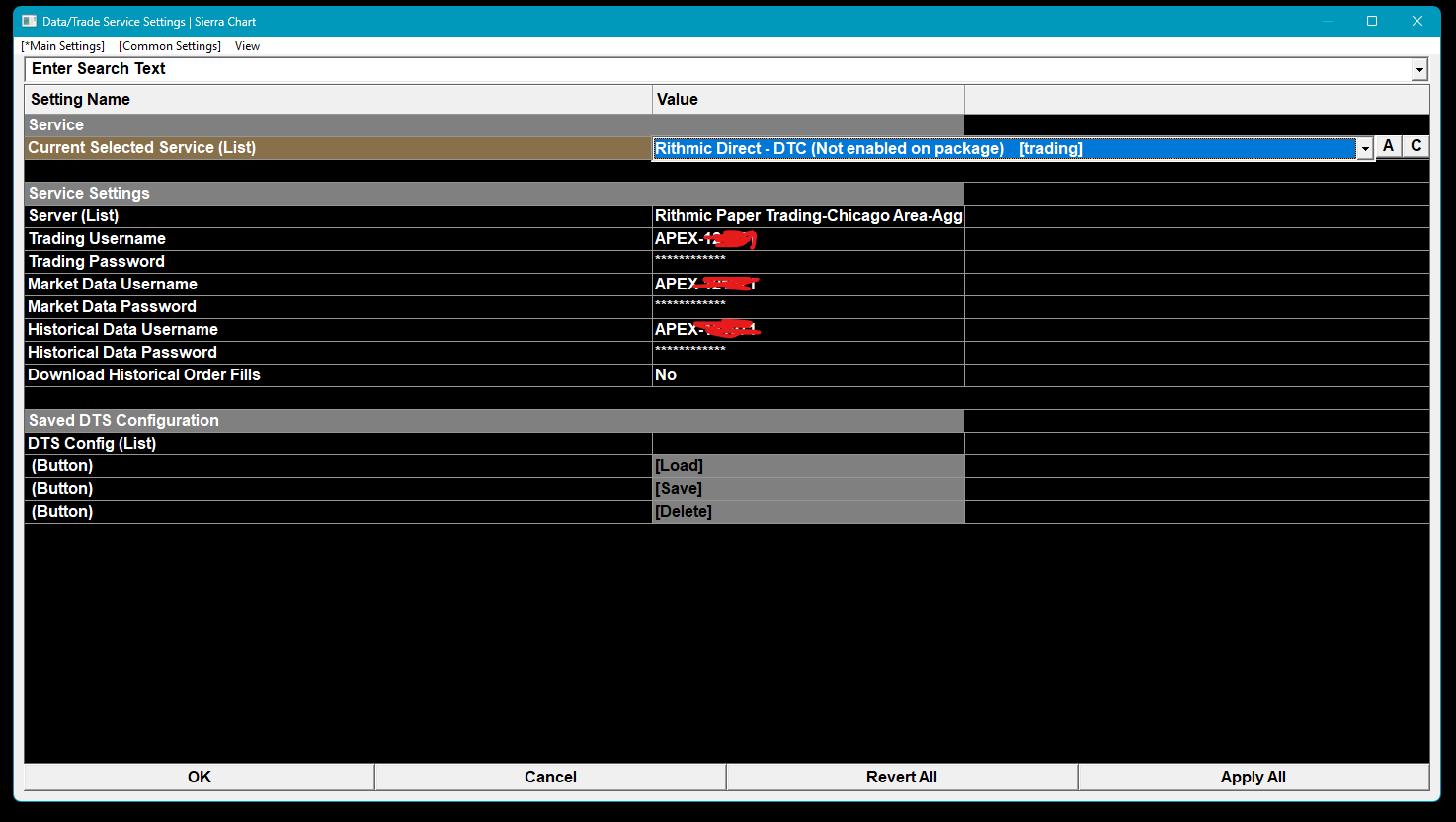Click the Value column header
This screenshot has width=1456, height=822.
(x=808, y=99)
